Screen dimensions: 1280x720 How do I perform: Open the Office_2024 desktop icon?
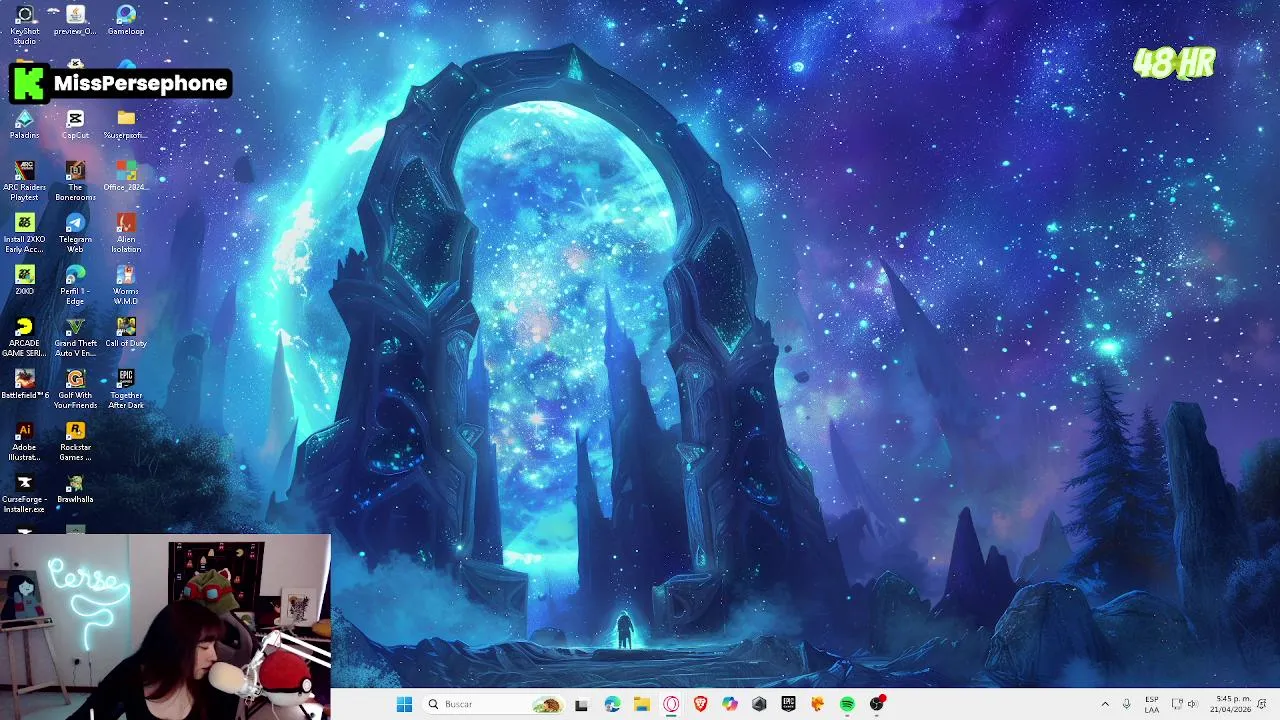[x=126, y=176]
